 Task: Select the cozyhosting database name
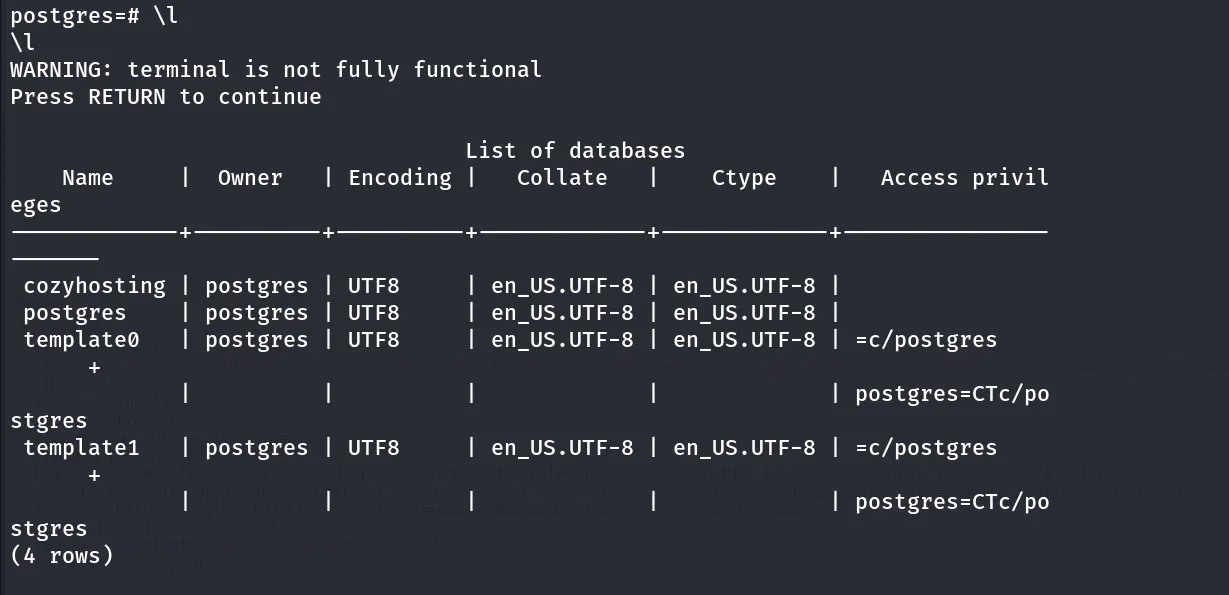95,286
